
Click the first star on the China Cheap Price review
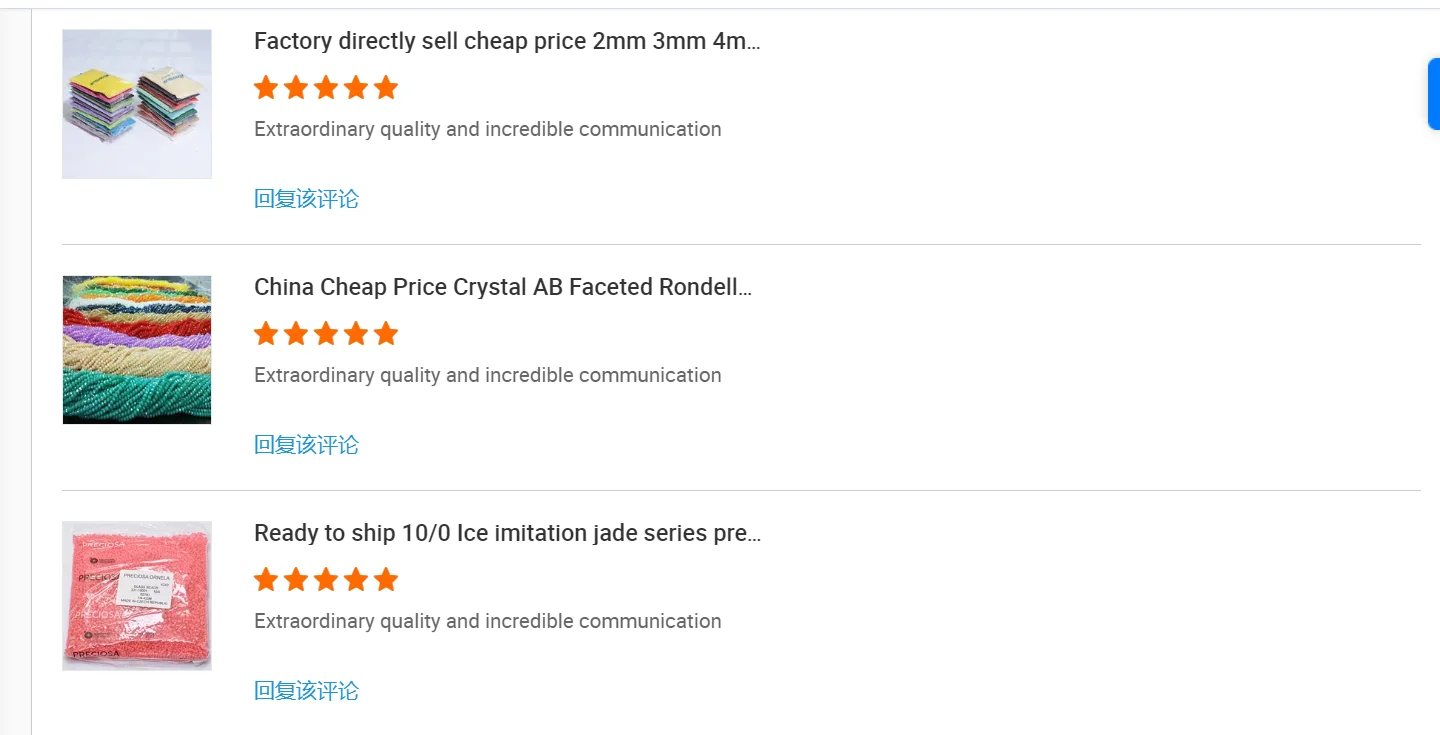tap(266, 334)
